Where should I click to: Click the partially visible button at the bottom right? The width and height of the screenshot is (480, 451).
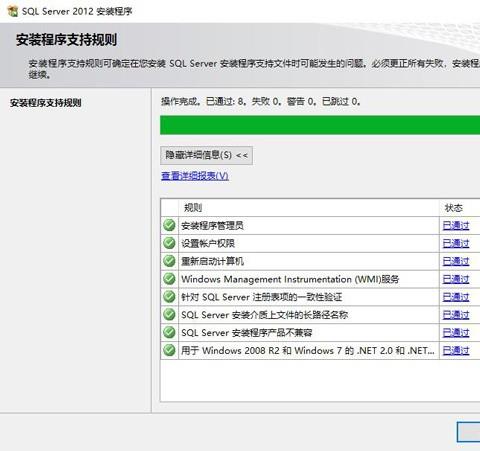coord(468,432)
